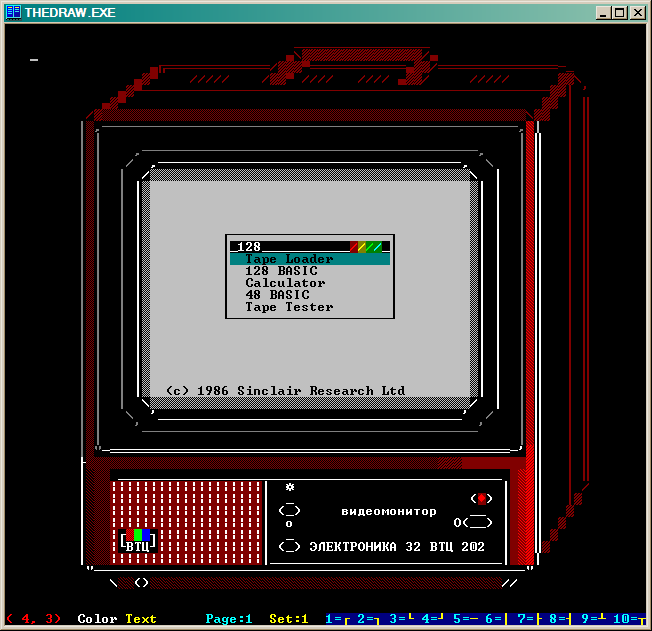The height and width of the screenshot is (631, 652).
Task: Click the 'Set:1' character set indicator
Action: 289,619
